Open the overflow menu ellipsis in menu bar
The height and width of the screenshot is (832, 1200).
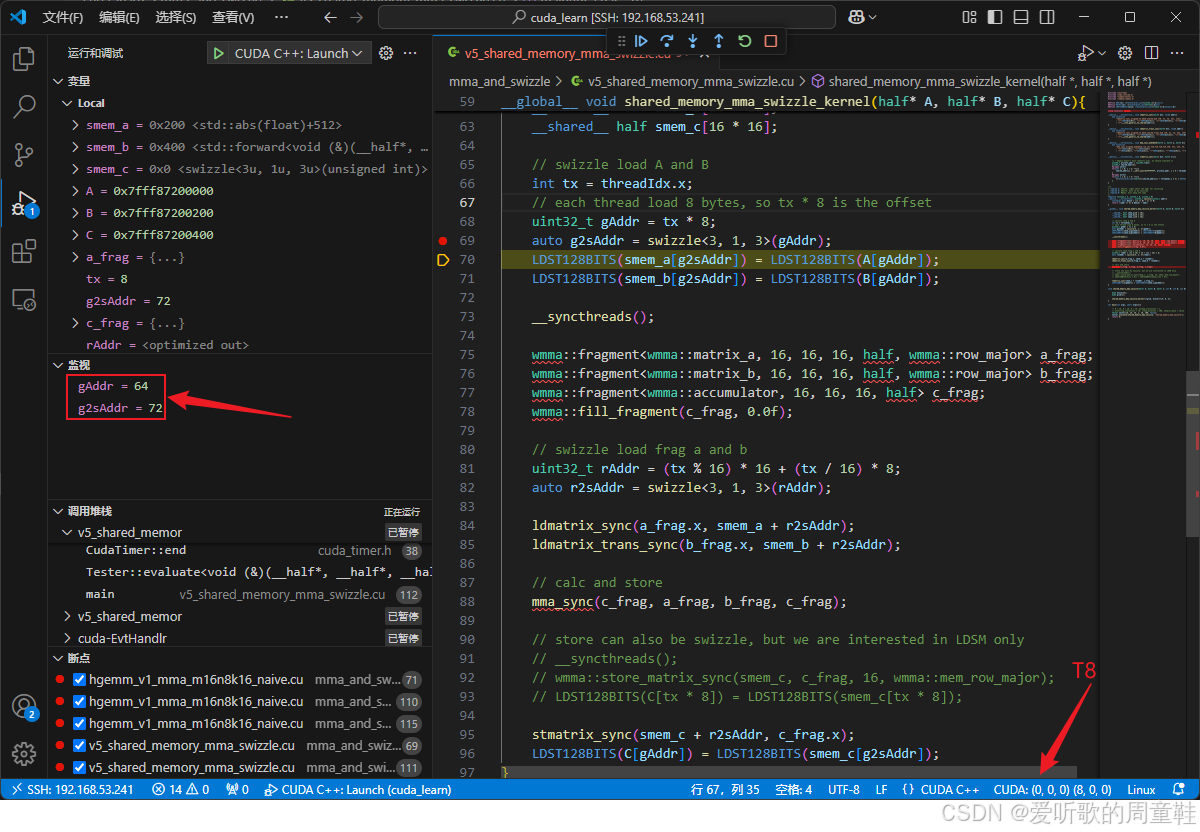tap(281, 17)
